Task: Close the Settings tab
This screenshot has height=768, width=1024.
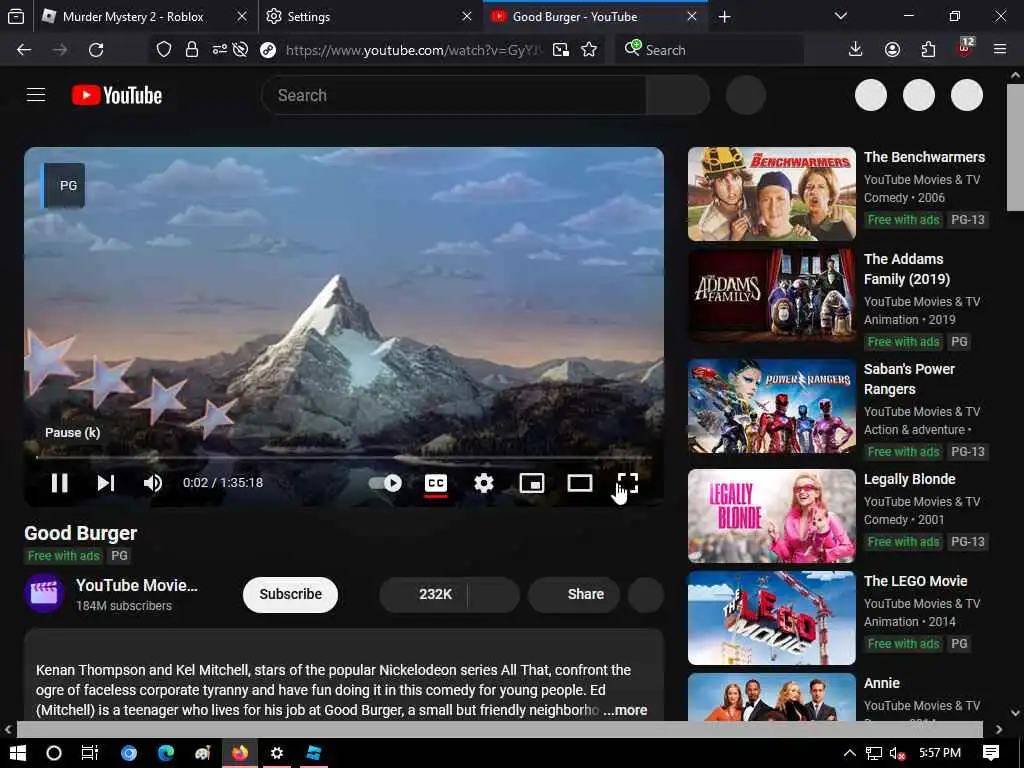Action: tap(467, 16)
